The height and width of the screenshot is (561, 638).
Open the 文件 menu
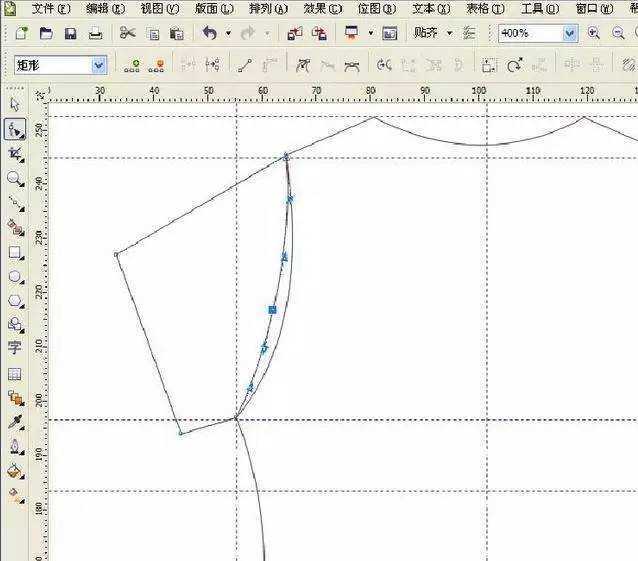click(x=51, y=8)
